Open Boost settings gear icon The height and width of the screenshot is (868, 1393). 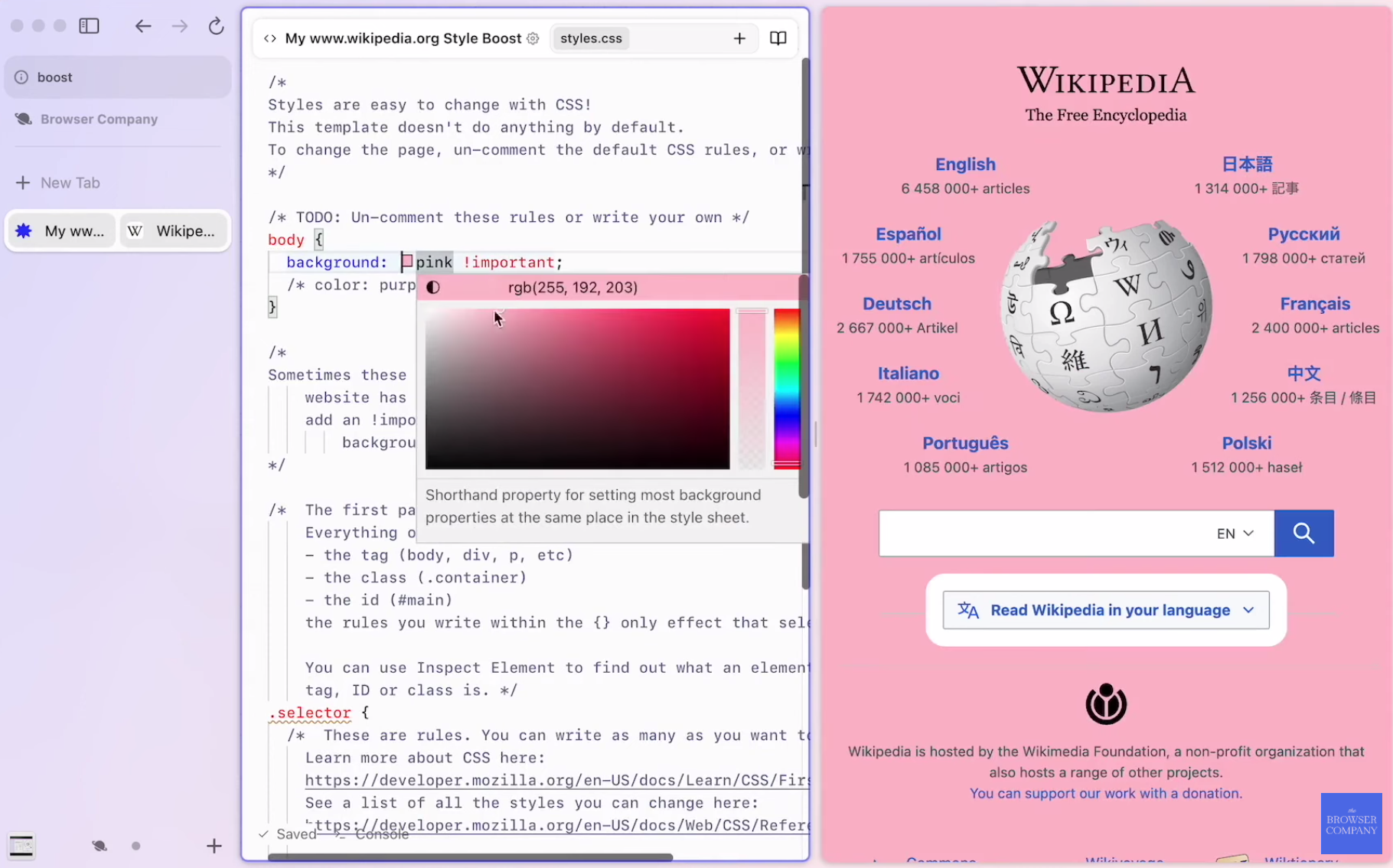click(x=533, y=38)
